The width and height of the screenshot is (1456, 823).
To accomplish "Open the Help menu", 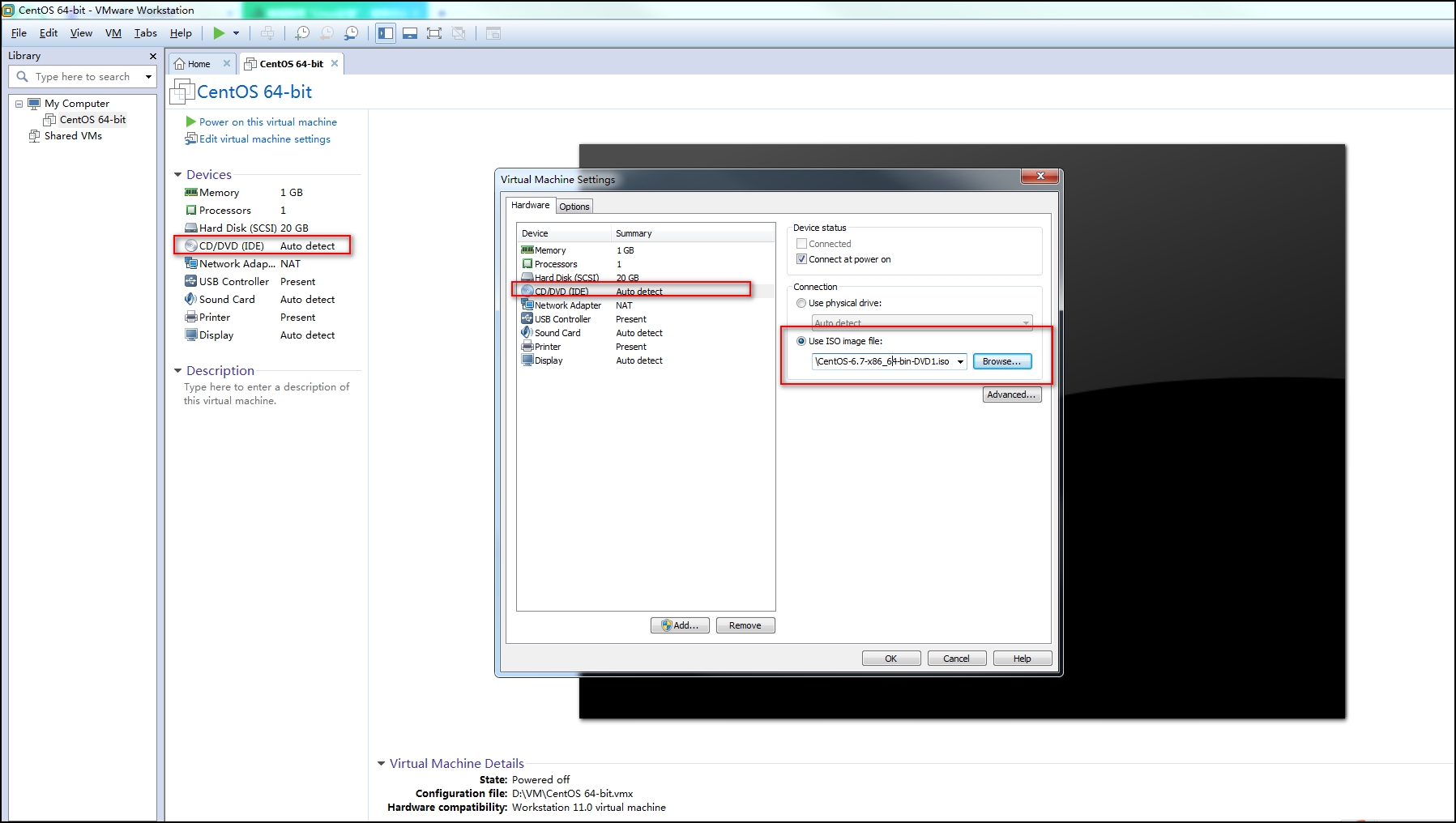I will coord(181,33).
